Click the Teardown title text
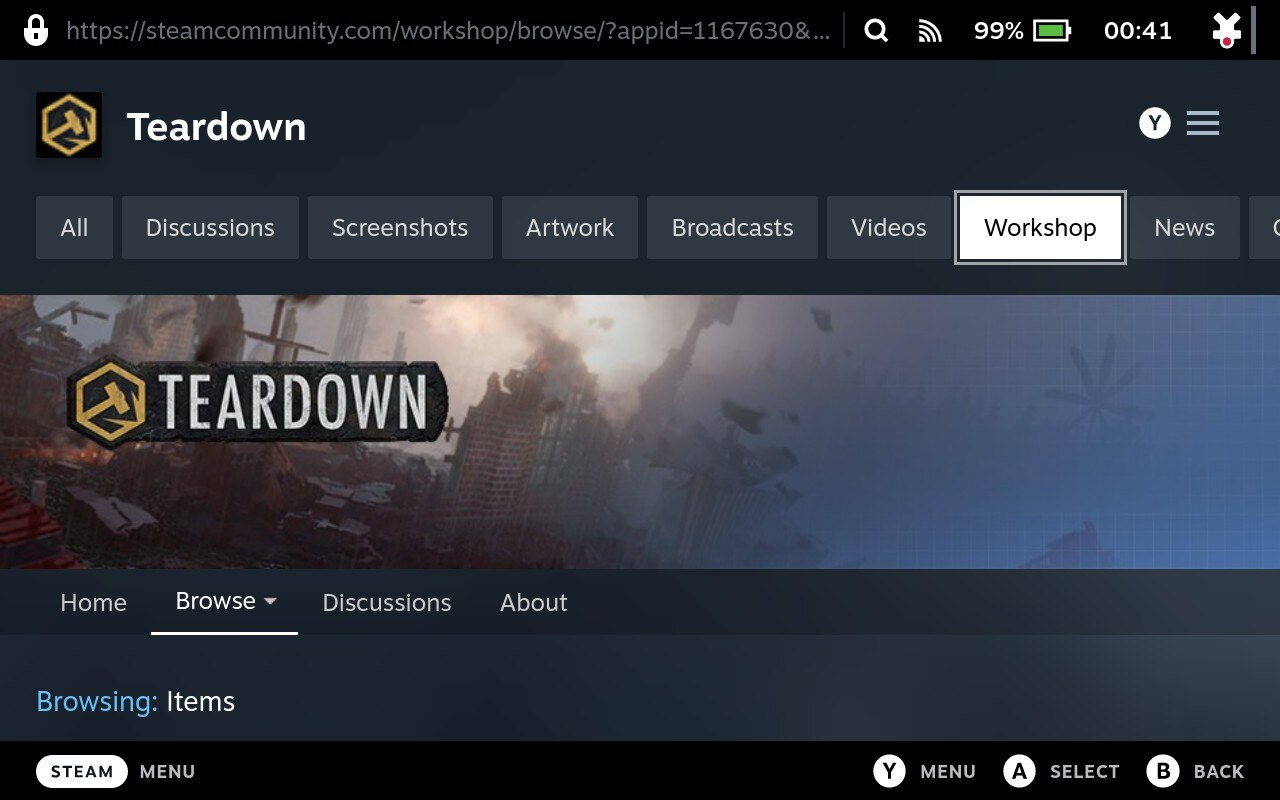Viewport: 1280px width, 800px height. 216,127
